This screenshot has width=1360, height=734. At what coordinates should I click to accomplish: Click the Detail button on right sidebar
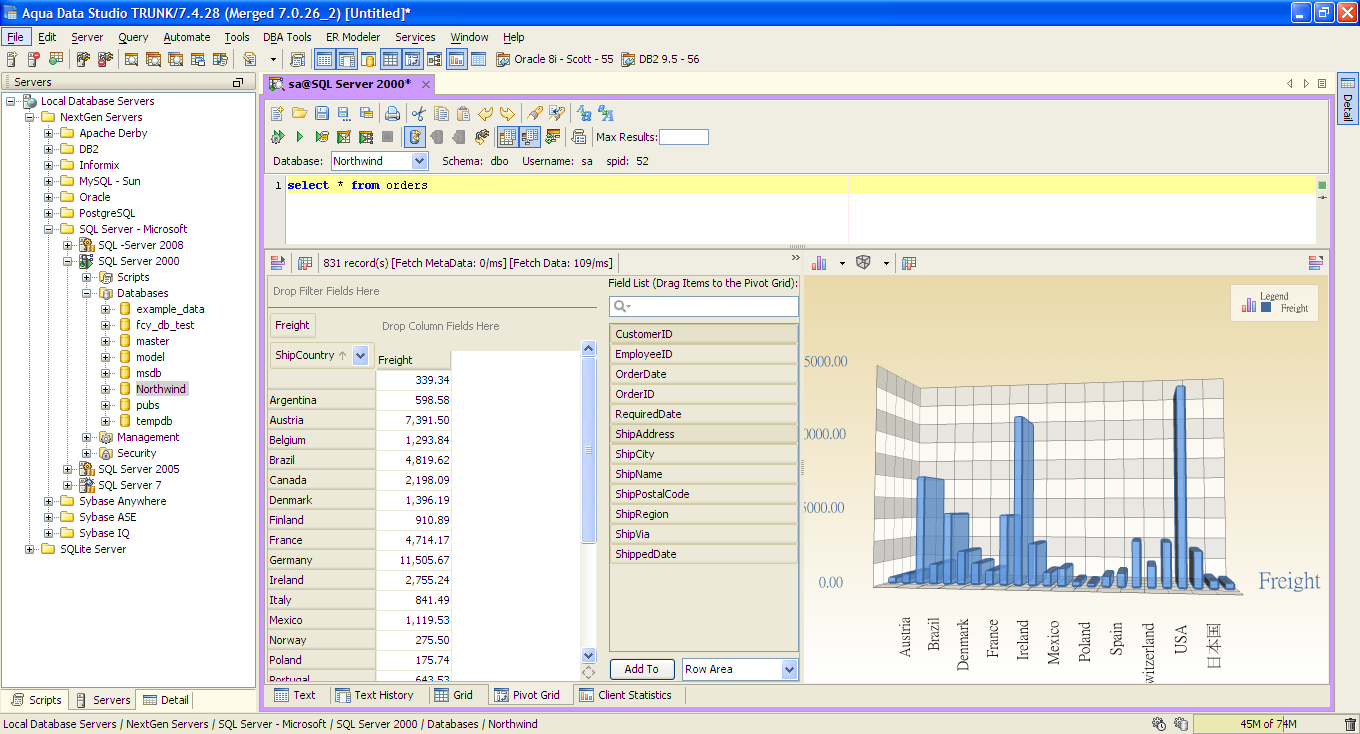click(1347, 100)
